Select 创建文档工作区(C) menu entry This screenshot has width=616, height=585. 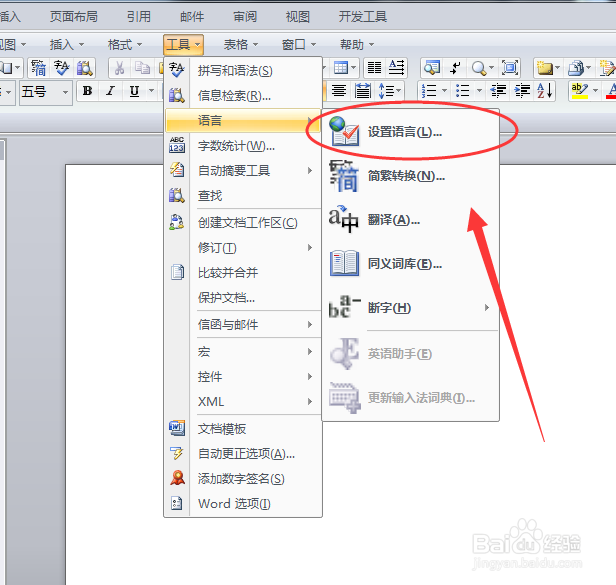pyautogui.click(x=243, y=222)
